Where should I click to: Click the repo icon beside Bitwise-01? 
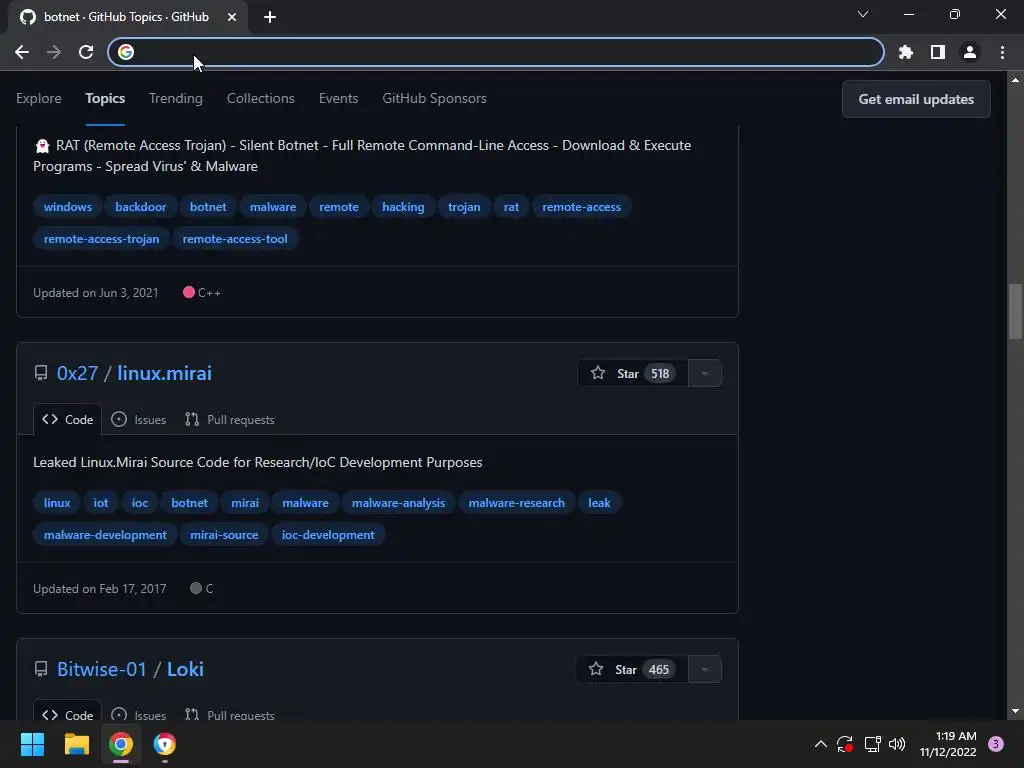[40, 669]
